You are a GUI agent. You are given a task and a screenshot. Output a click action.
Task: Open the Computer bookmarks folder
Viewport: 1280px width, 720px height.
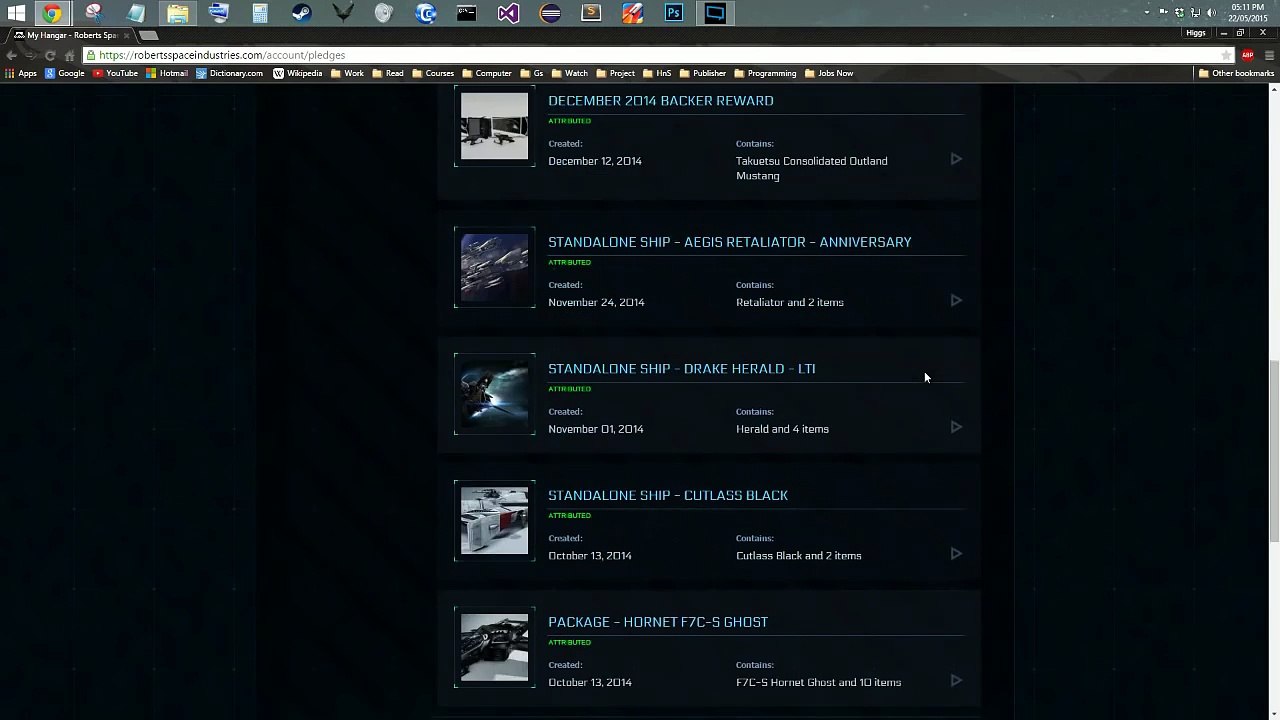click(x=486, y=73)
